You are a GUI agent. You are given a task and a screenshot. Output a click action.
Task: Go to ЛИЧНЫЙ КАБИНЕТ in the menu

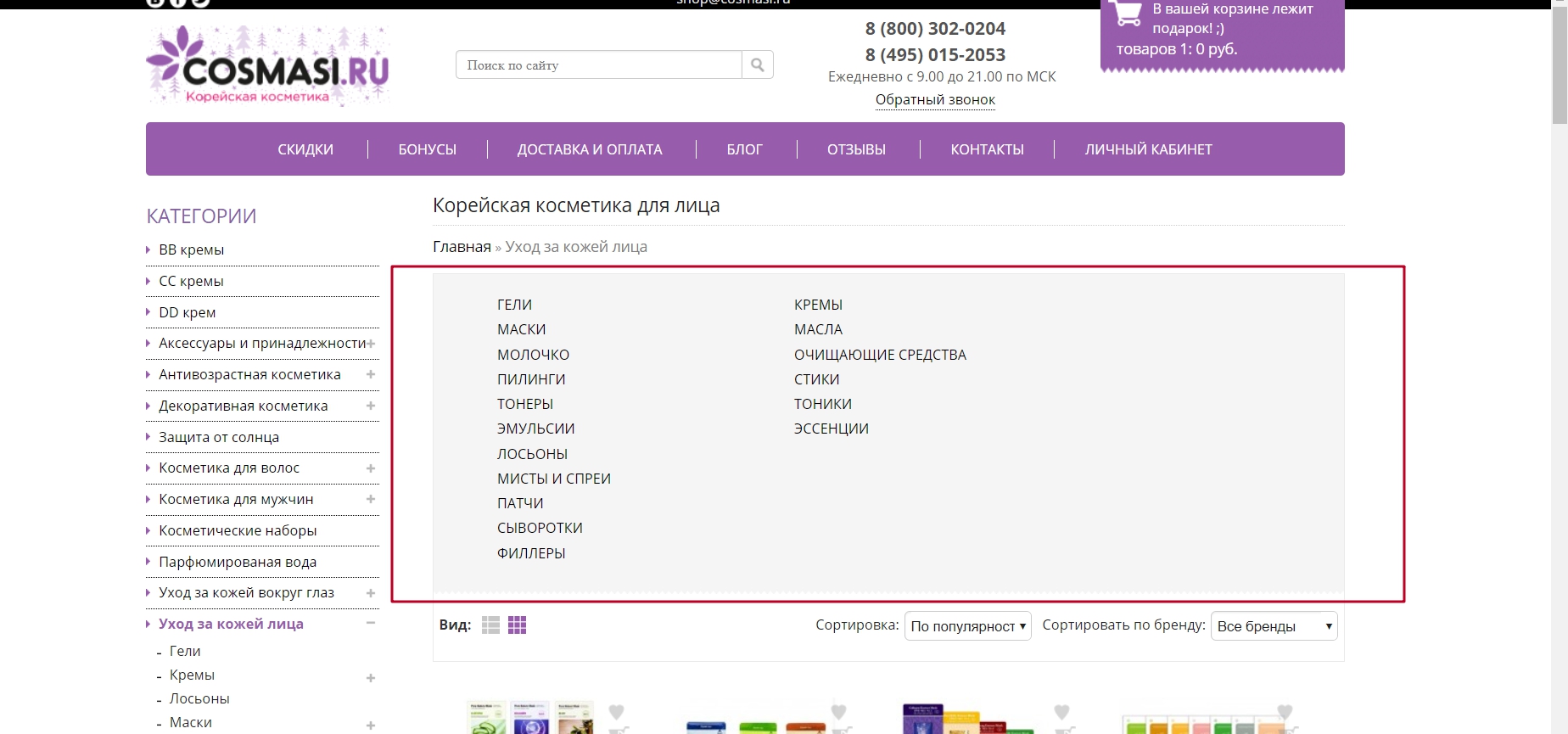[x=1148, y=149]
